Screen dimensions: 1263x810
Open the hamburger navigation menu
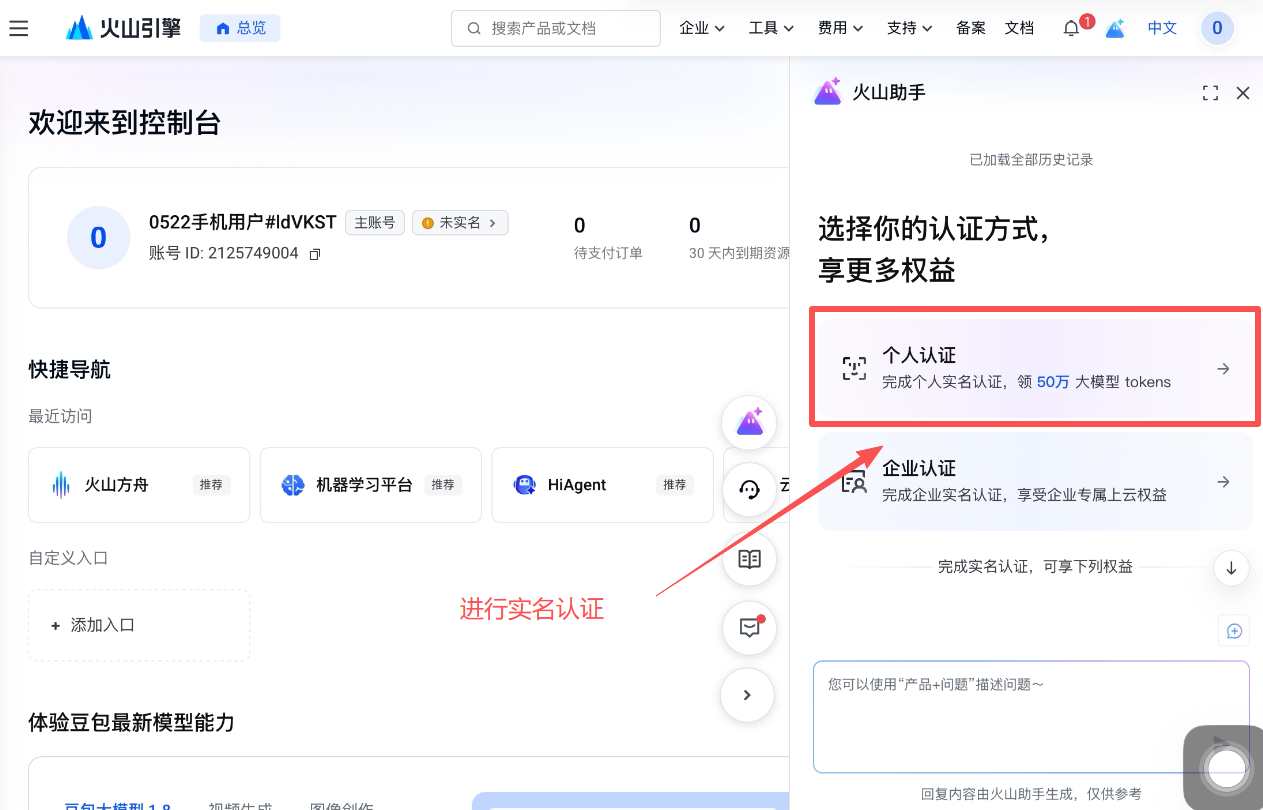[19, 28]
